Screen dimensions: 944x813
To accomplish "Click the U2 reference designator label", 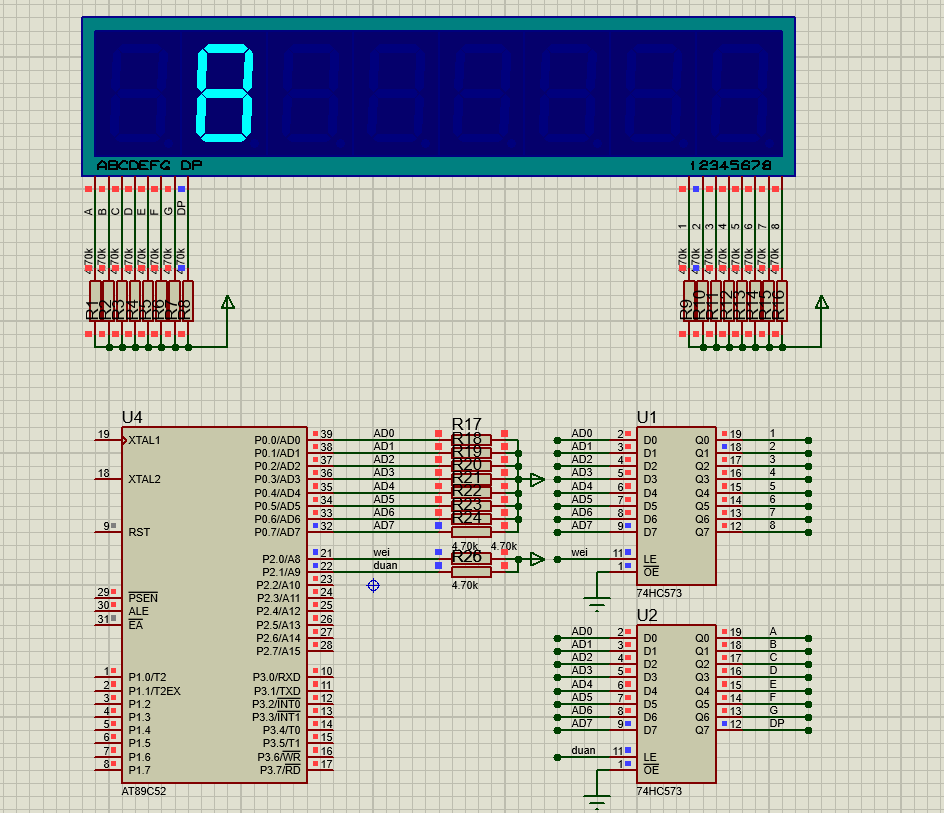I will point(647,615).
